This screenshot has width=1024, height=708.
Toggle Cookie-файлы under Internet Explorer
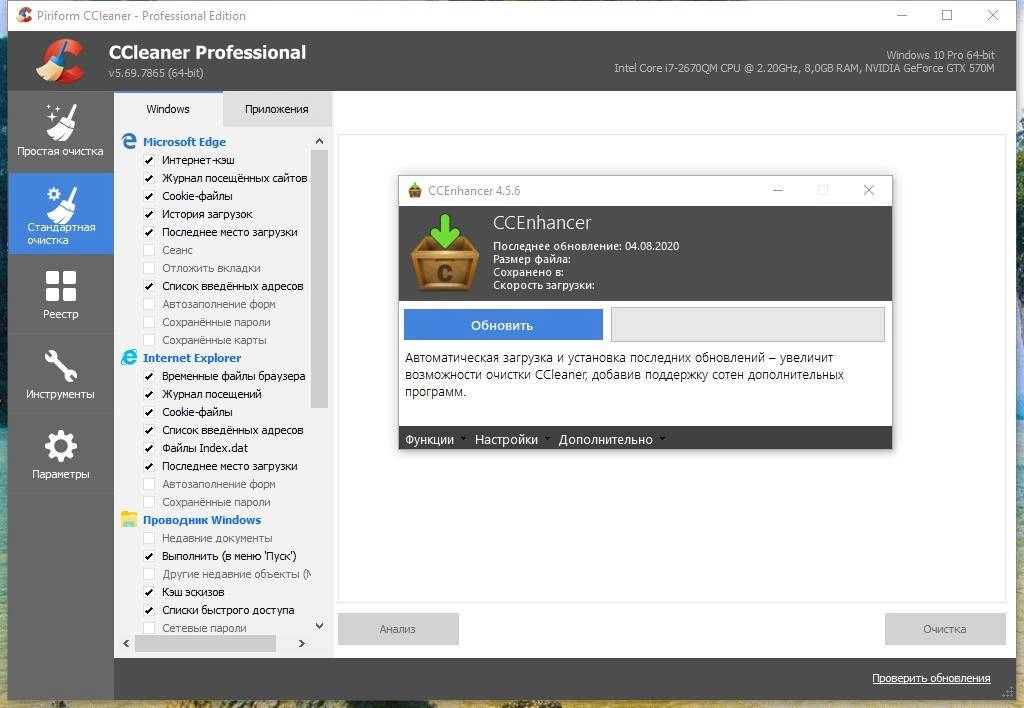[149, 412]
